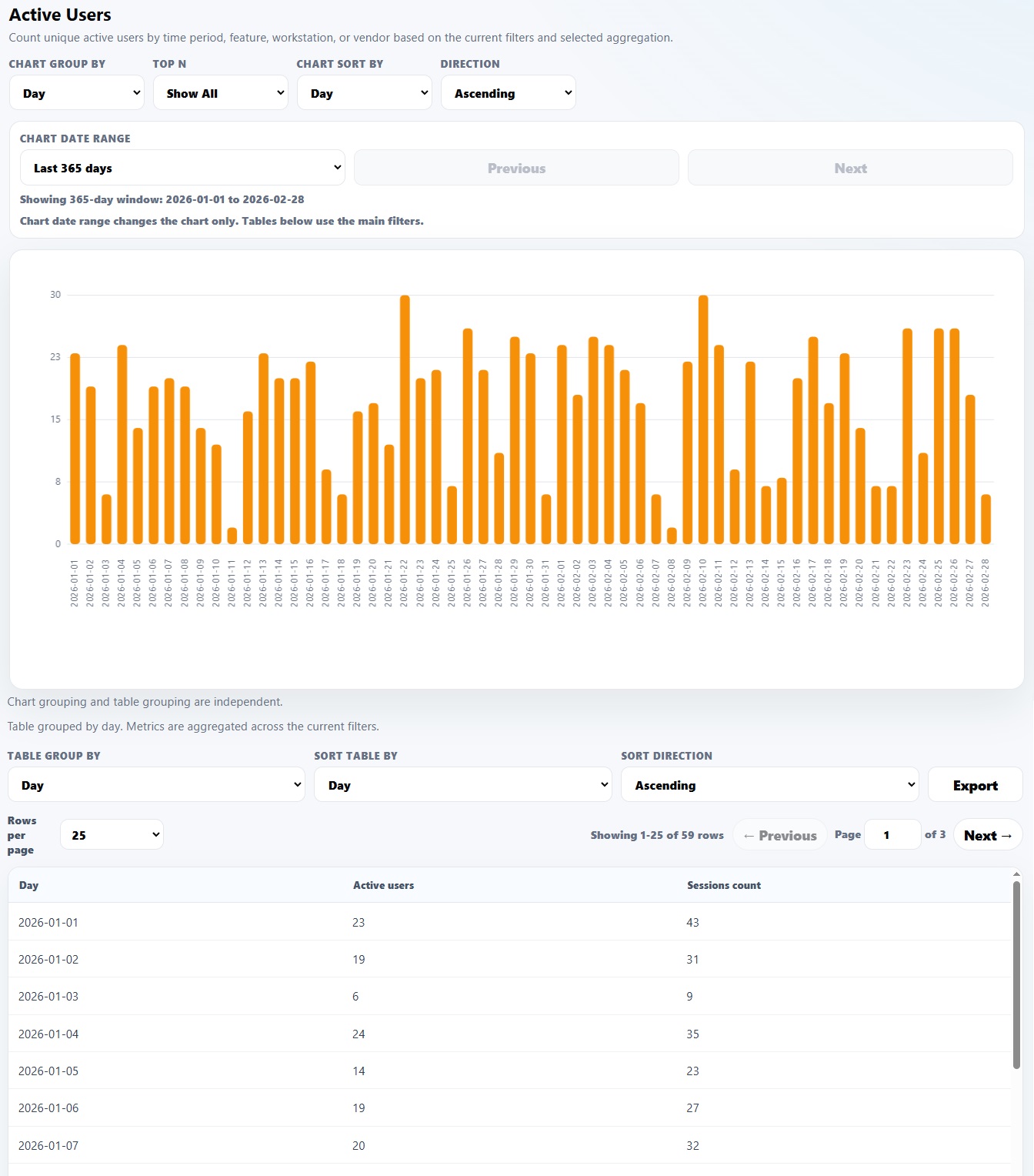Click sessions count 31 for 2026-01-02
The height and width of the screenshot is (1176, 1034).
click(692, 959)
